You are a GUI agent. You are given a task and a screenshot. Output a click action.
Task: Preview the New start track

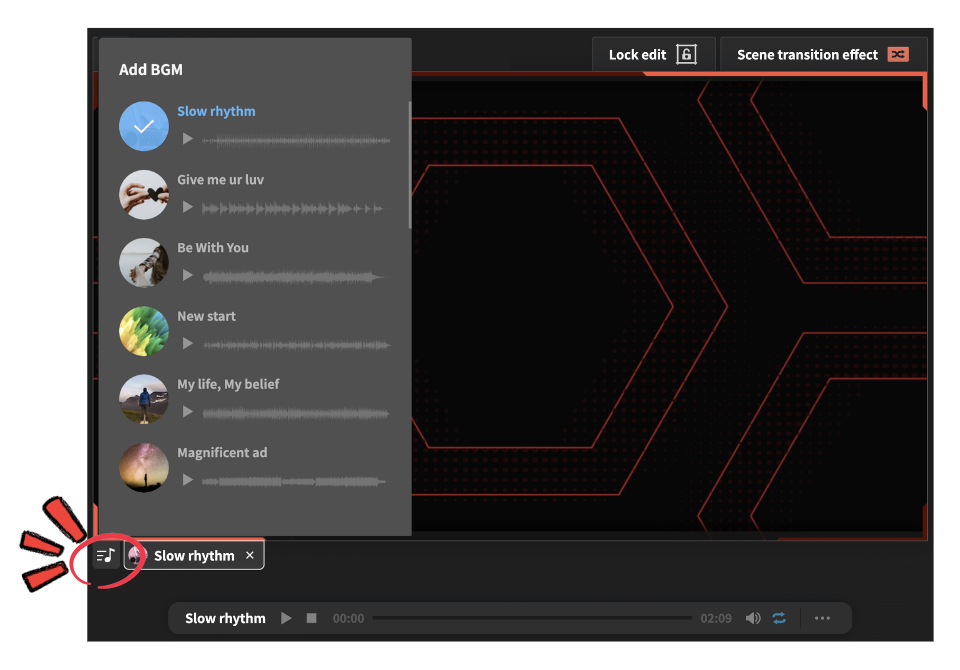pyautogui.click(x=188, y=344)
